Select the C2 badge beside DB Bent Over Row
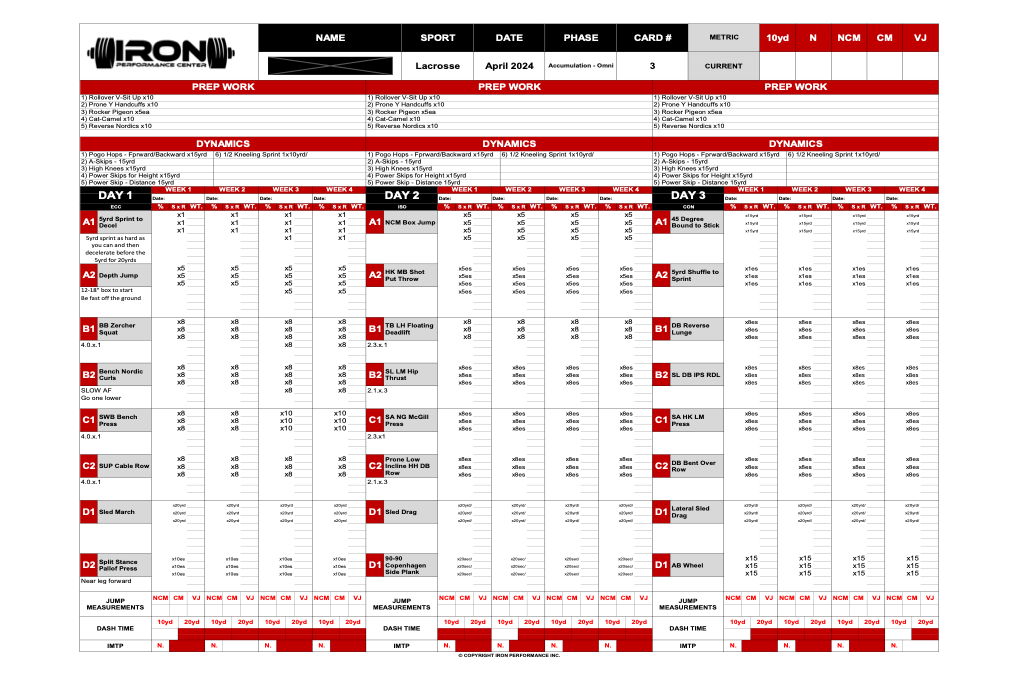This screenshot has width=1018, height=682. (x=660, y=467)
